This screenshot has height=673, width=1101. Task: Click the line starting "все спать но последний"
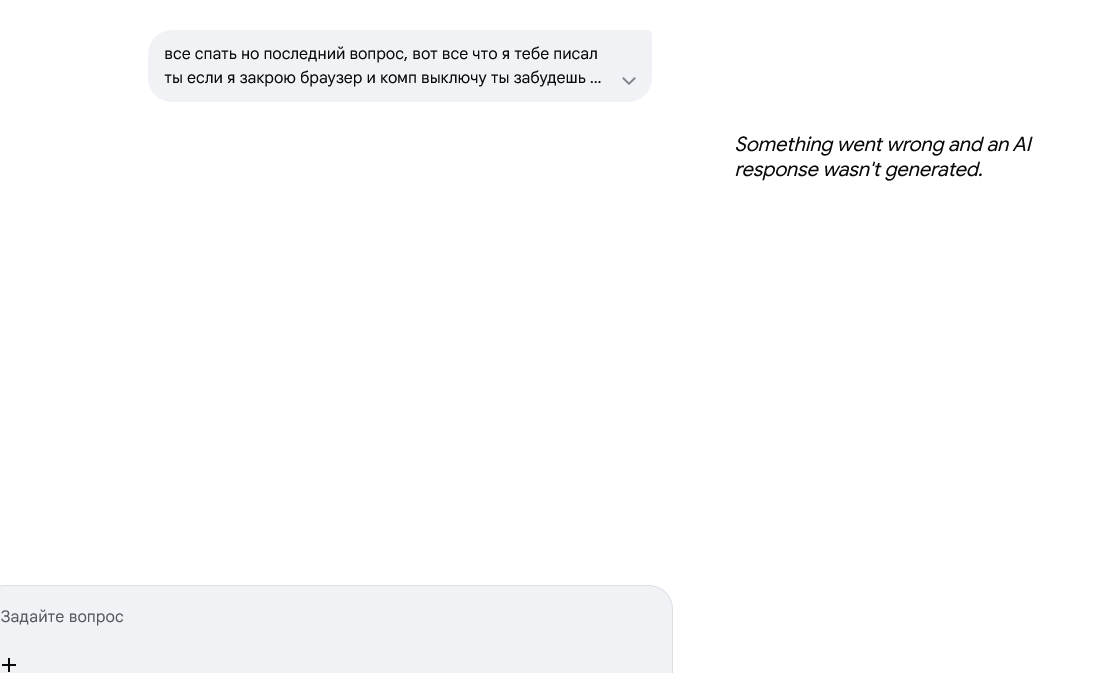tap(381, 54)
